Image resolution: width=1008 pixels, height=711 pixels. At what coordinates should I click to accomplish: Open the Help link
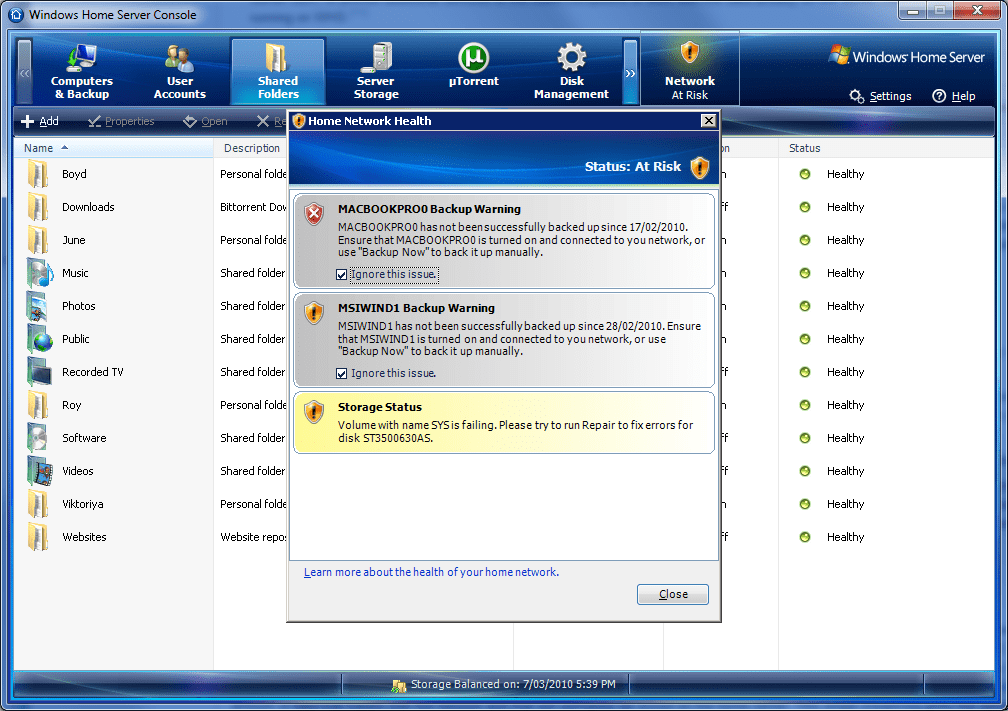coord(954,96)
